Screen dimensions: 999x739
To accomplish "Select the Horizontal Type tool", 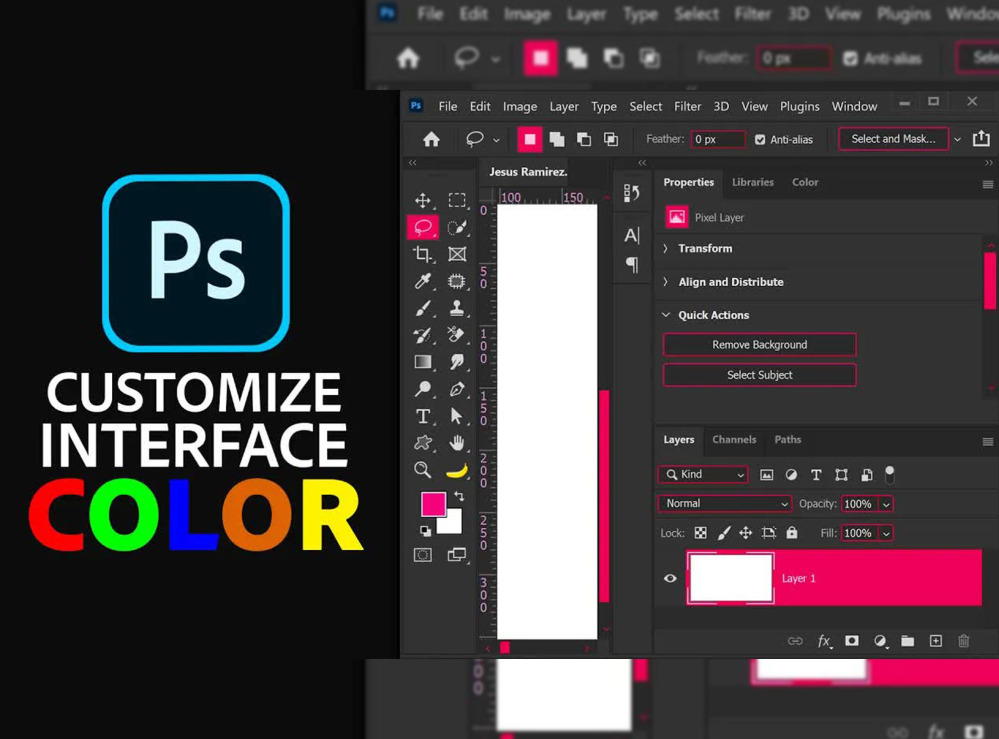I will pos(422,416).
